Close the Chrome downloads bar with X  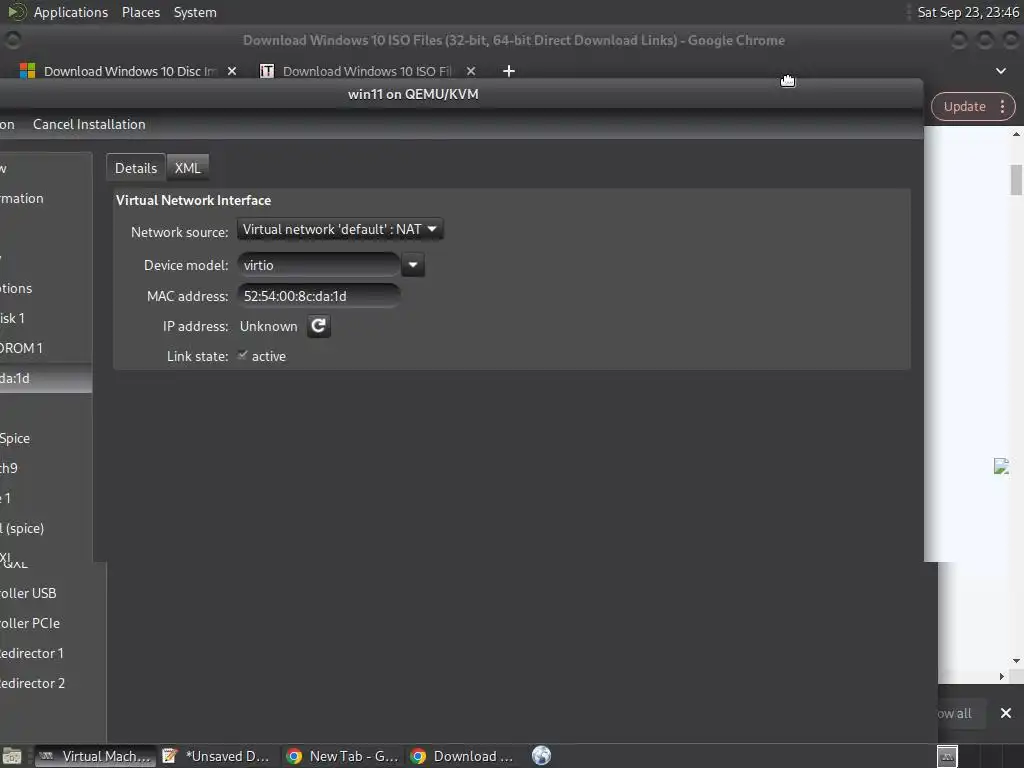tap(1006, 713)
